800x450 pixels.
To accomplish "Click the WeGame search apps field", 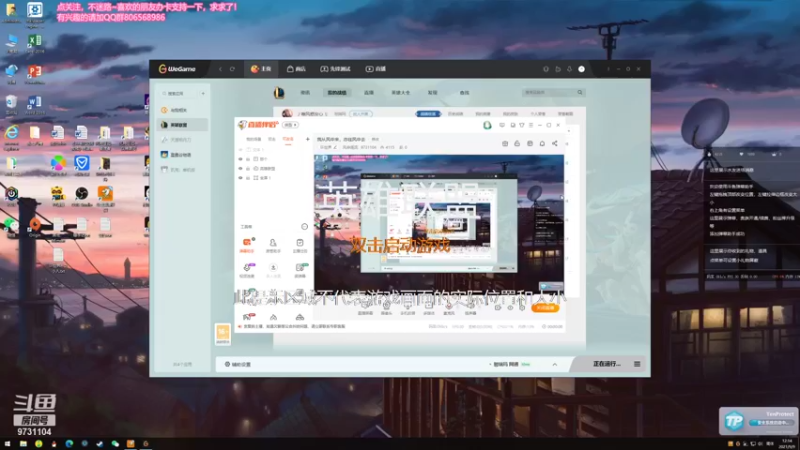I will click(179, 93).
